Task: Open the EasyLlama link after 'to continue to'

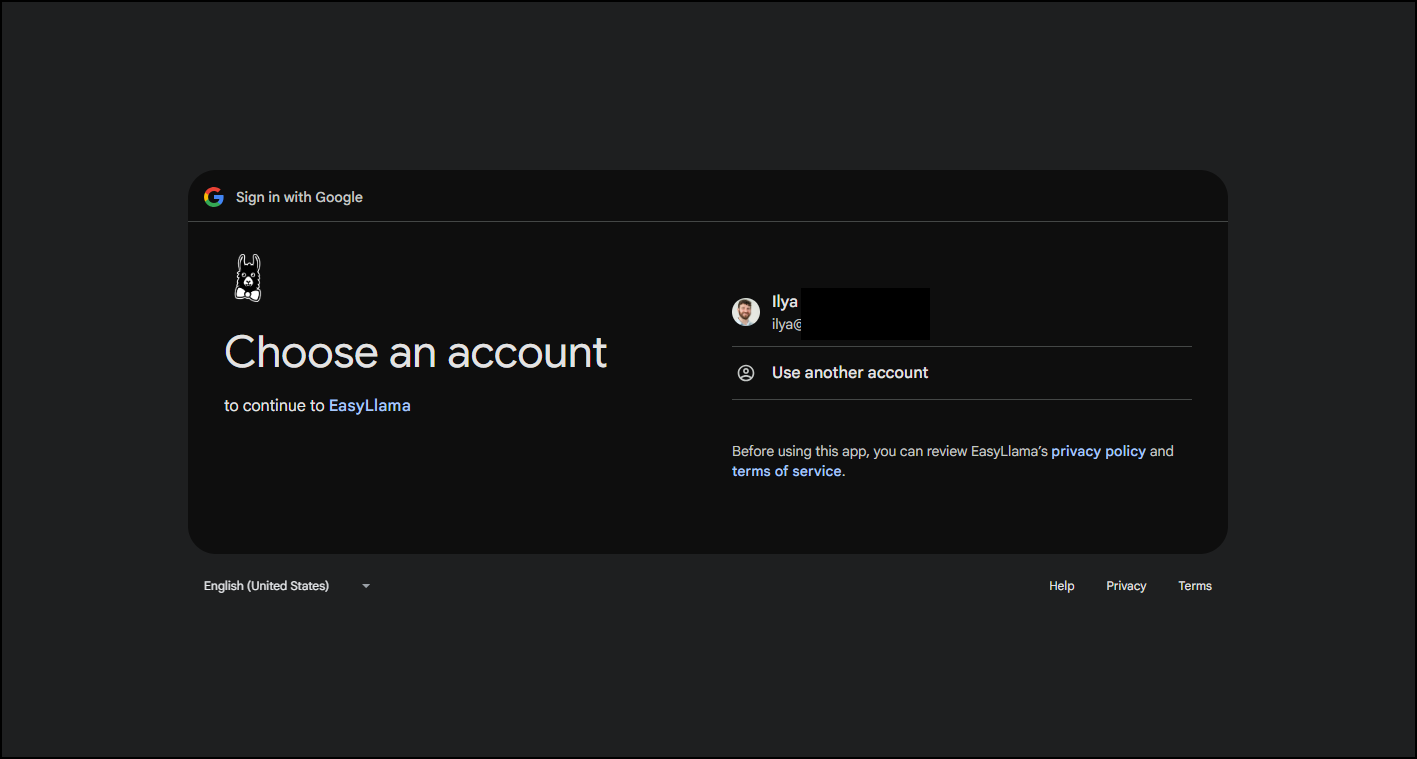Action: (369, 405)
